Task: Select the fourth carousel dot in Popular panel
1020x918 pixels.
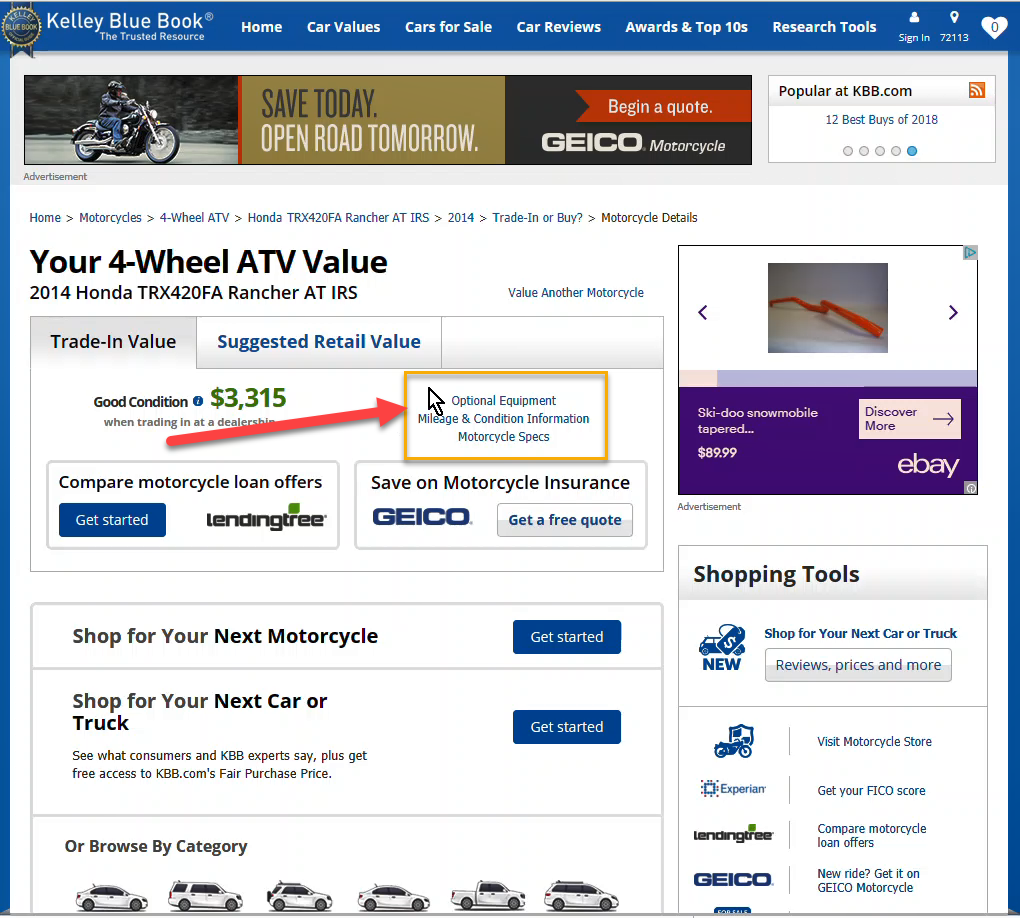Action: pyautogui.click(x=896, y=151)
